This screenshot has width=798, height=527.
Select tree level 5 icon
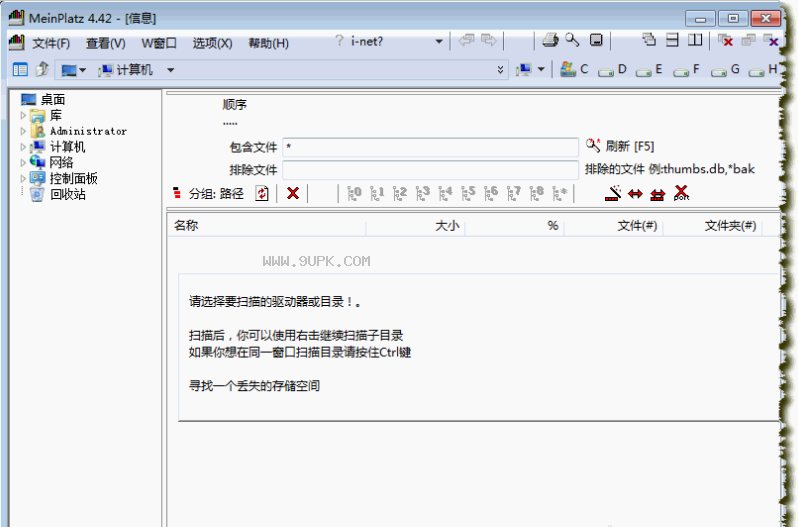point(469,193)
